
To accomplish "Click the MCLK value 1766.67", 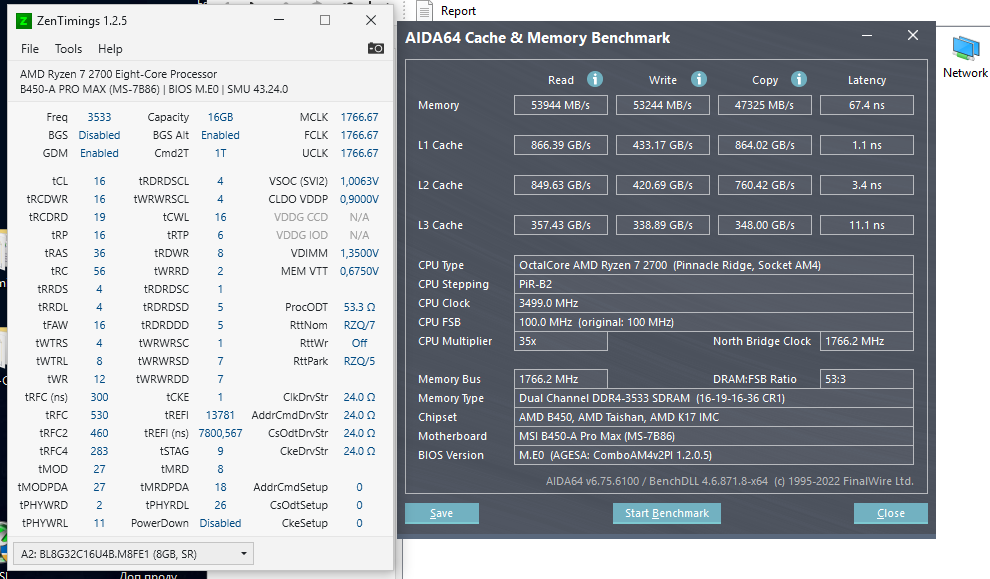I will click(359, 117).
